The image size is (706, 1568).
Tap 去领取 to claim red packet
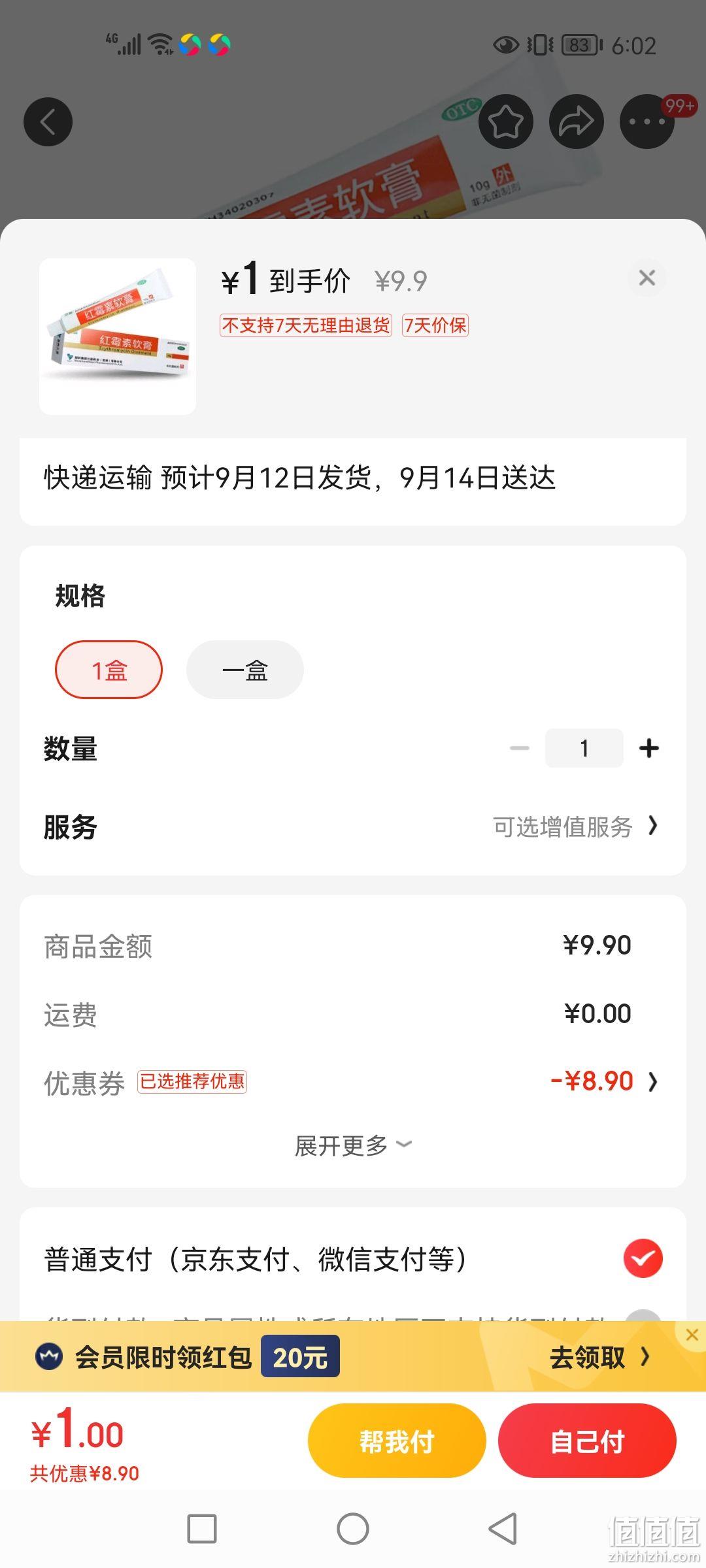[599, 1357]
